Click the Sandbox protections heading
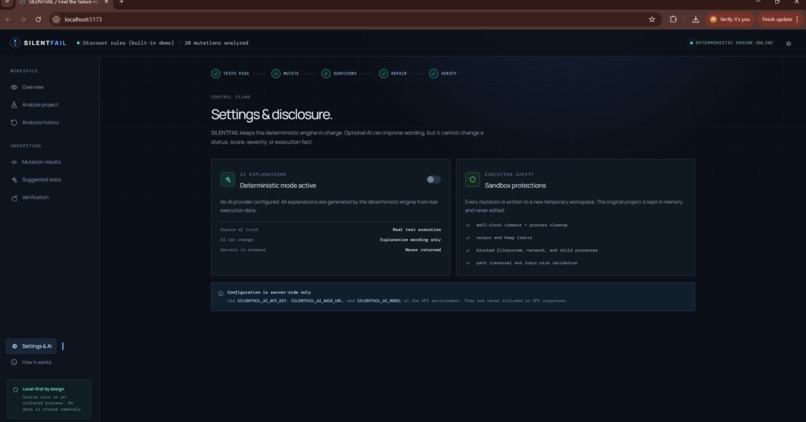Screen dimensions: 806x422 point(515,186)
